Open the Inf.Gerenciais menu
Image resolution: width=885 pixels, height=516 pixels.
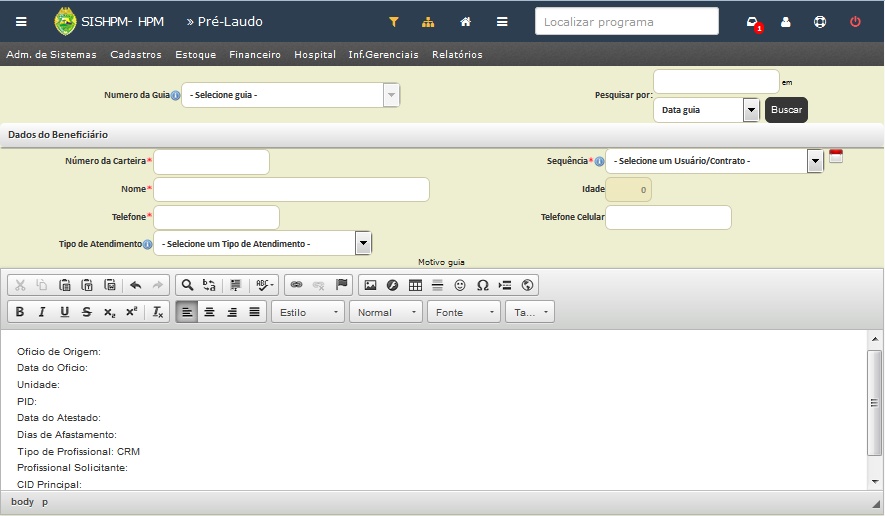pos(384,55)
